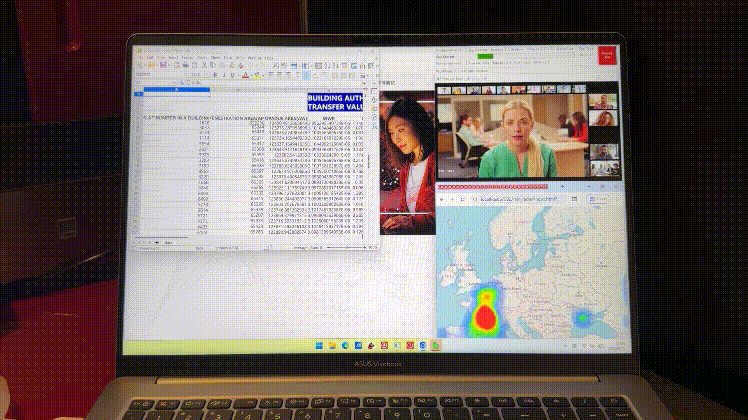Viewport: 748px width, 420px height.
Task: Open the green LibreOffice Calc taskbar icon
Action: (x=436, y=346)
